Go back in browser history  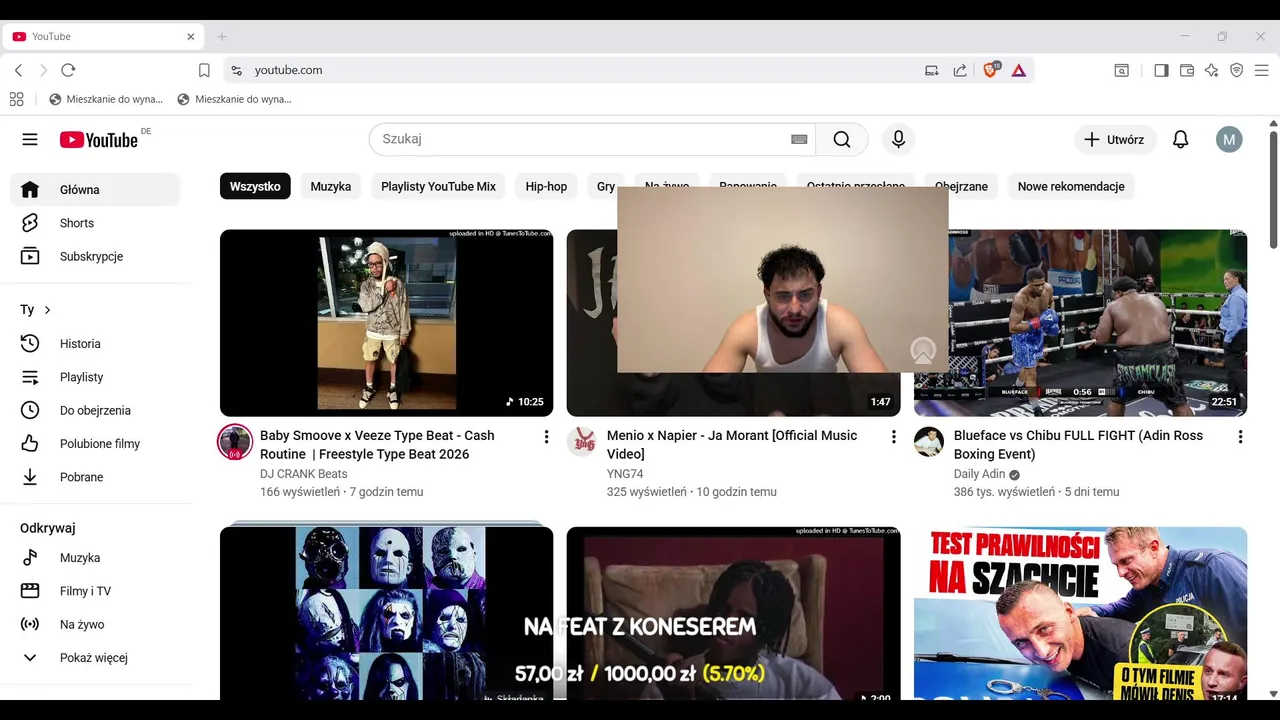(18, 70)
